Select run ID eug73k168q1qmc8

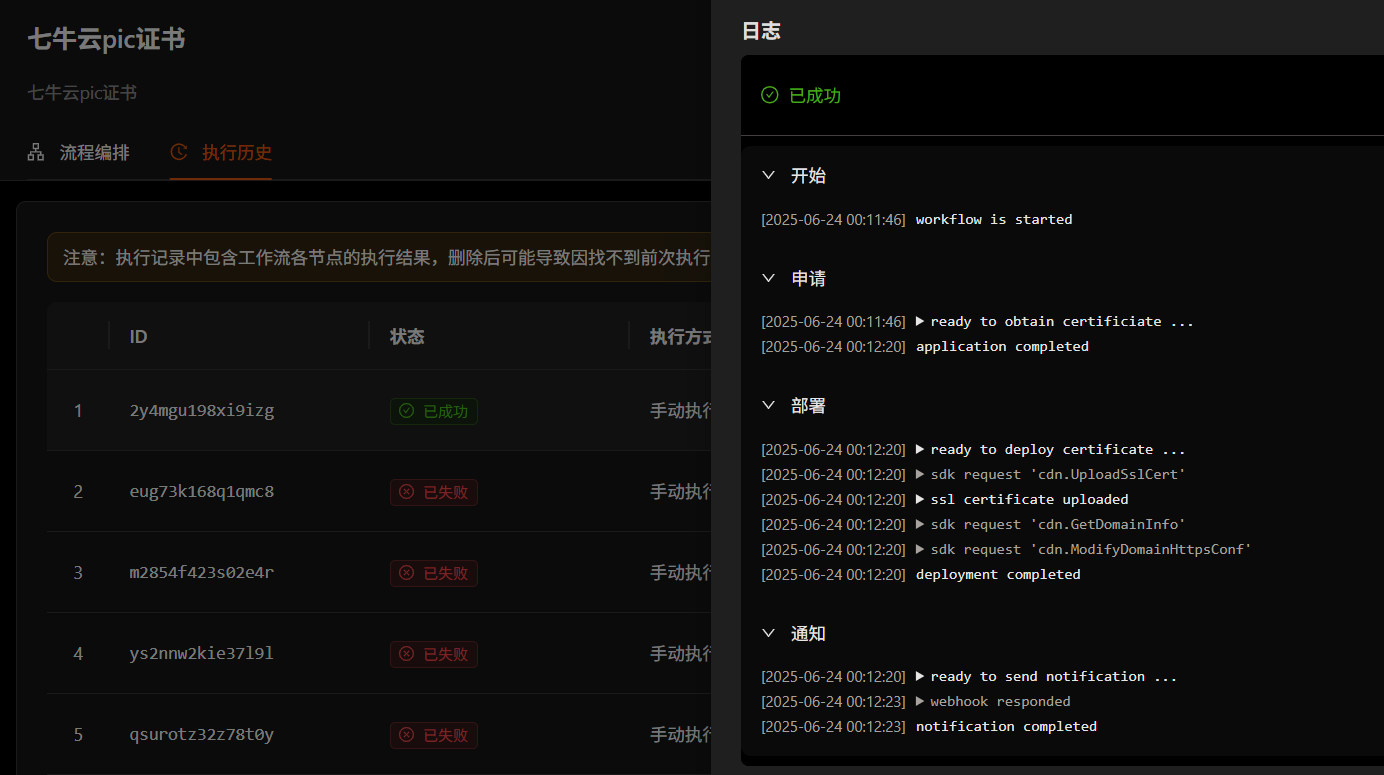coord(202,492)
